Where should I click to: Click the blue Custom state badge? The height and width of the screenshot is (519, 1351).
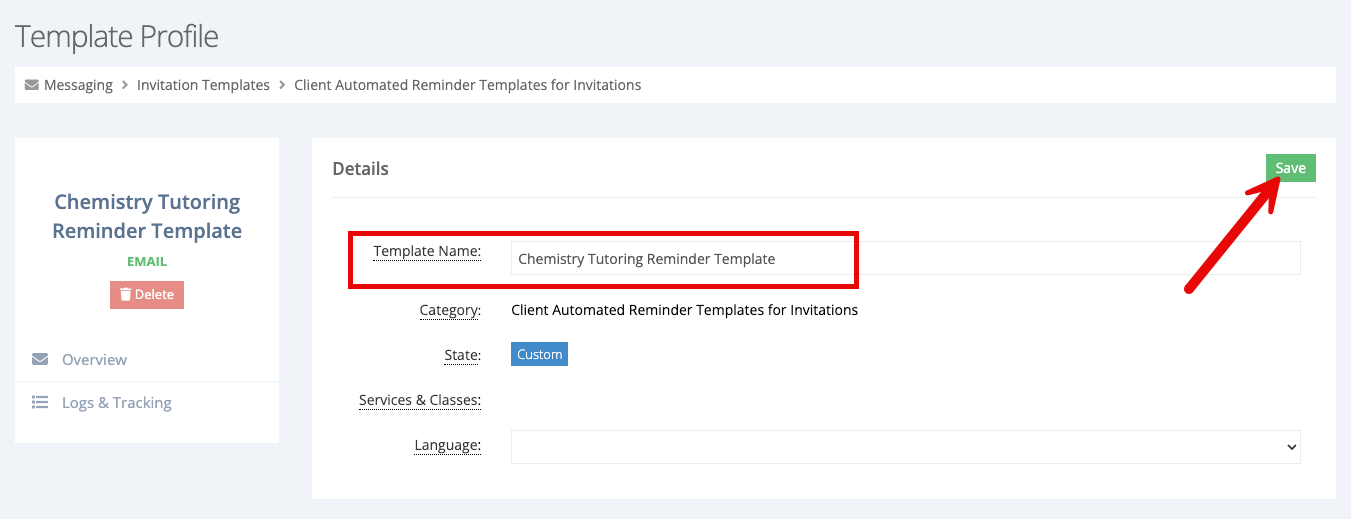pyautogui.click(x=540, y=354)
